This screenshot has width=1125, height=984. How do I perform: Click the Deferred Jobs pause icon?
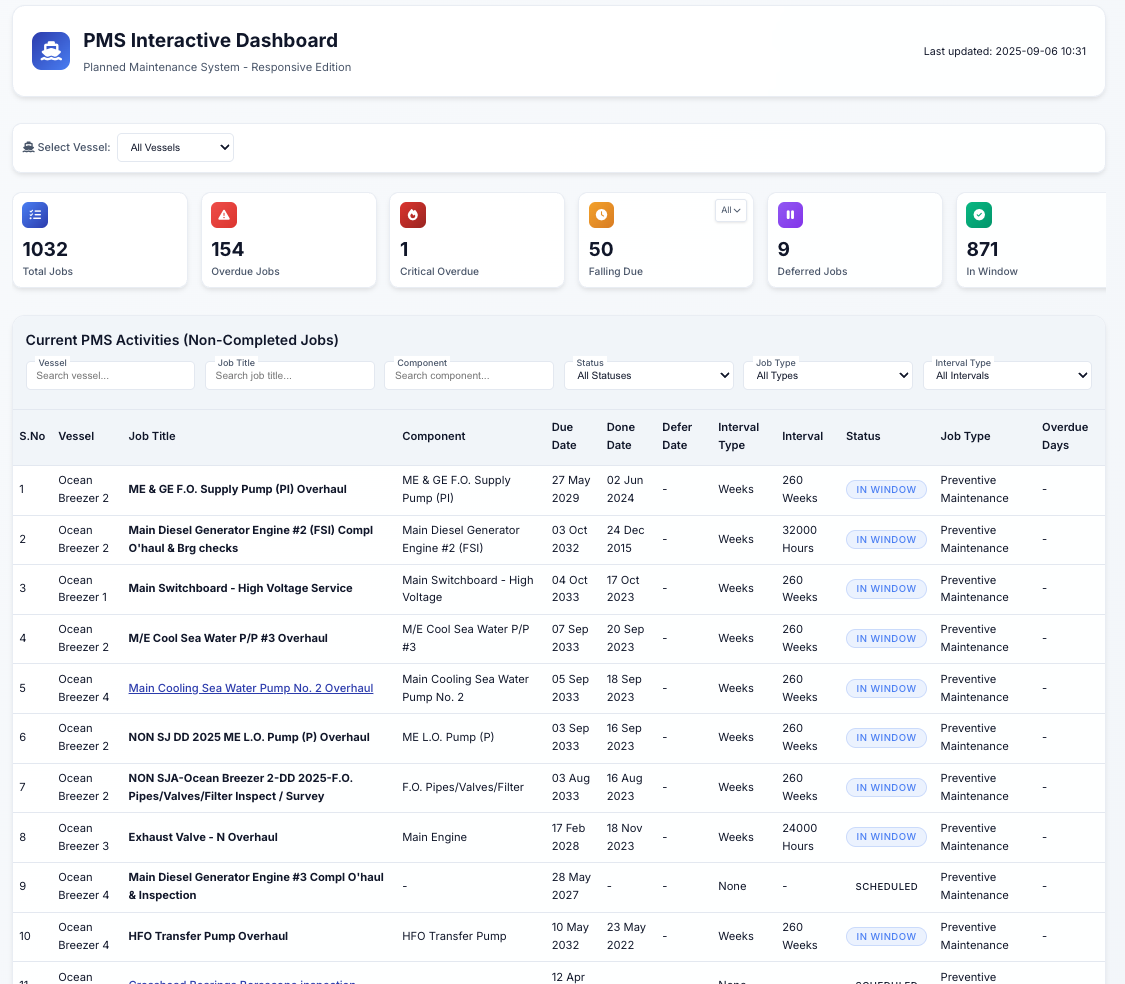789,215
